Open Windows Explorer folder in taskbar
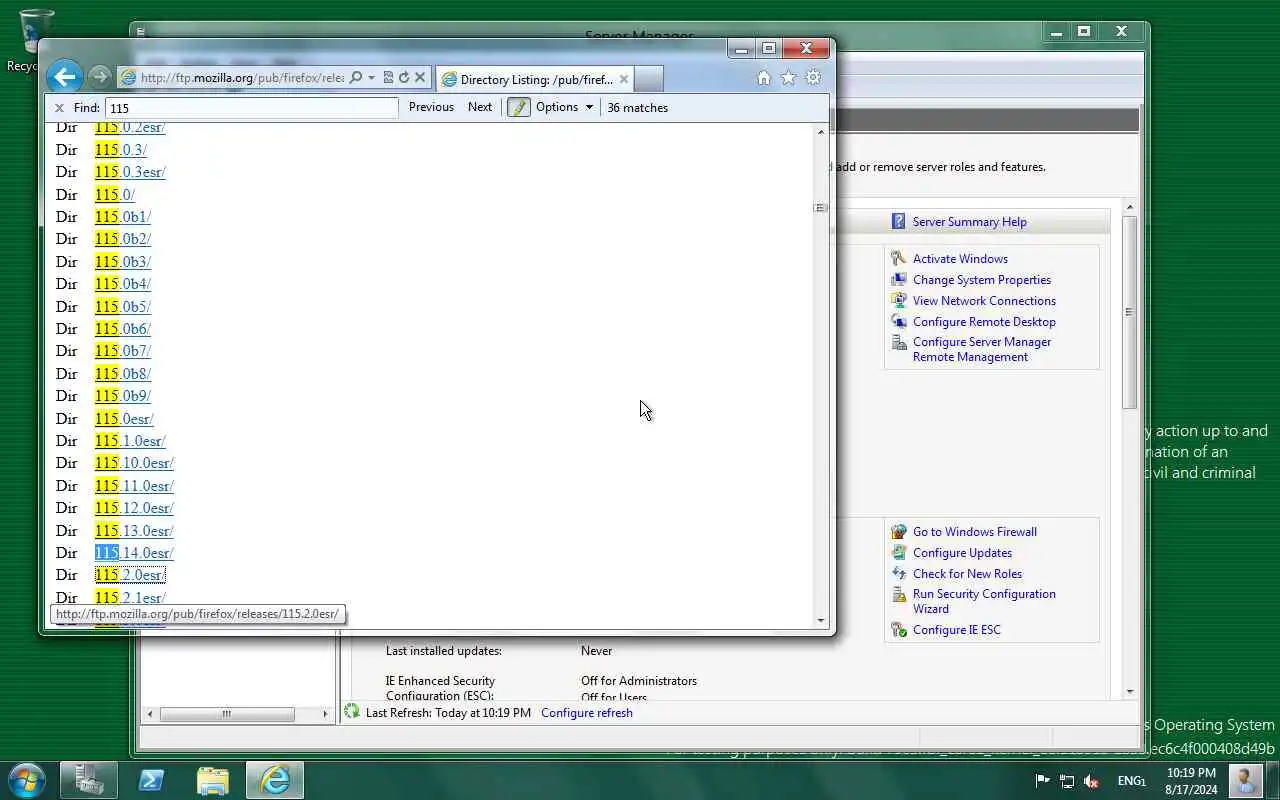Image resolution: width=1280 pixels, height=800 pixels. click(x=213, y=779)
